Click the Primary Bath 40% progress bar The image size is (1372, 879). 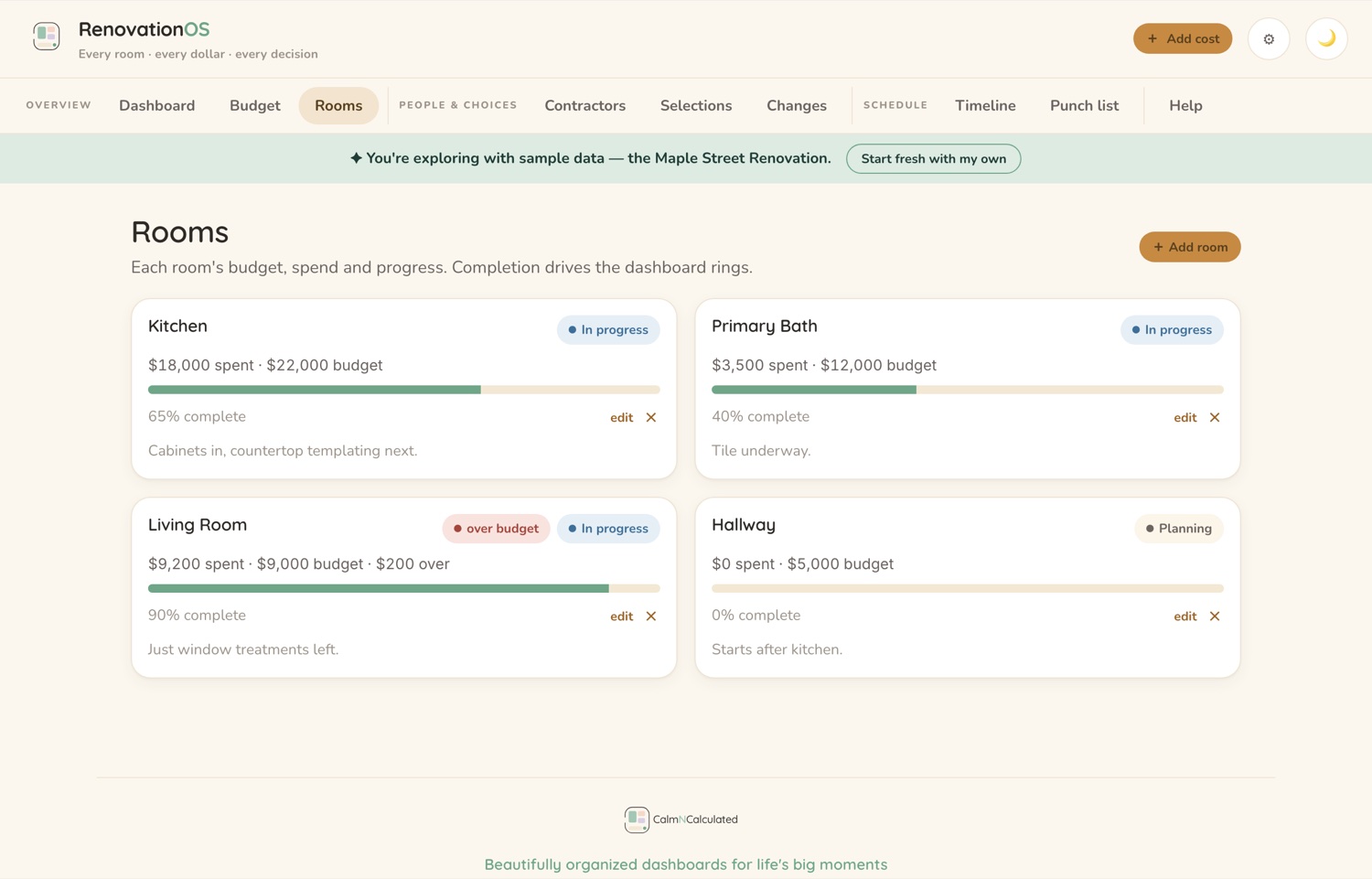(968, 390)
